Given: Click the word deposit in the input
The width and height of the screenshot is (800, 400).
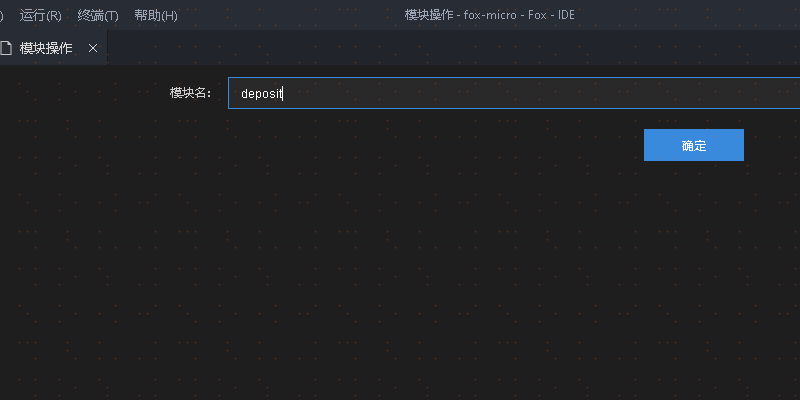Looking at the screenshot, I should (x=262, y=94).
